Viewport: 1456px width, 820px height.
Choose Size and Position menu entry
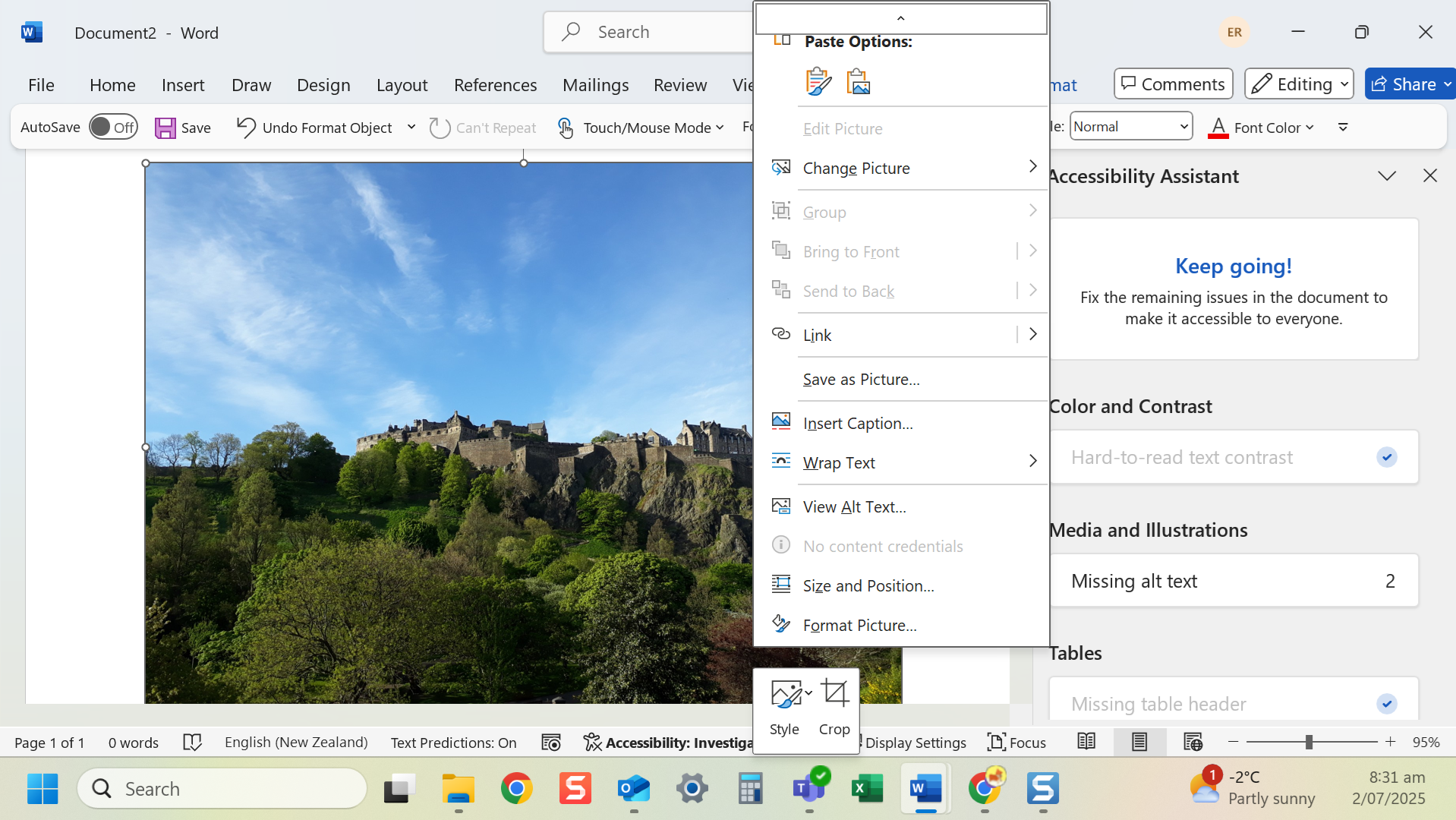tap(901, 585)
